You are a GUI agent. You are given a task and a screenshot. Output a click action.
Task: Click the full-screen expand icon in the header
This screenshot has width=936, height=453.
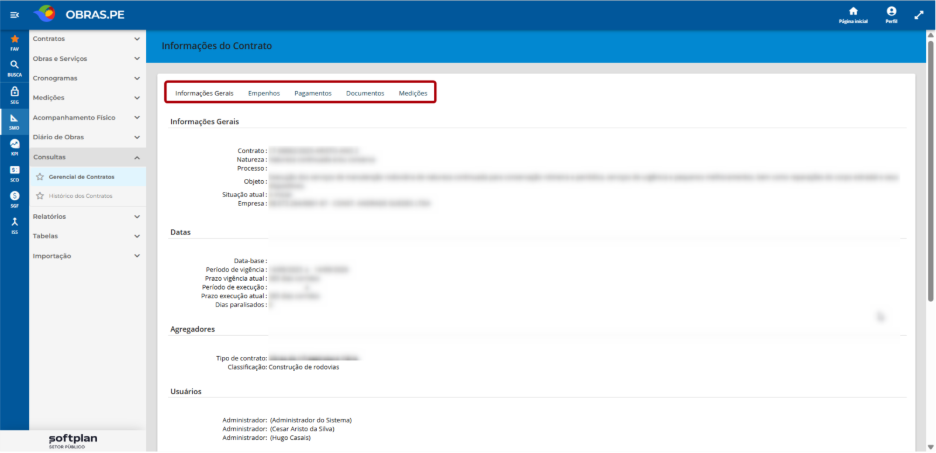point(919,15)
